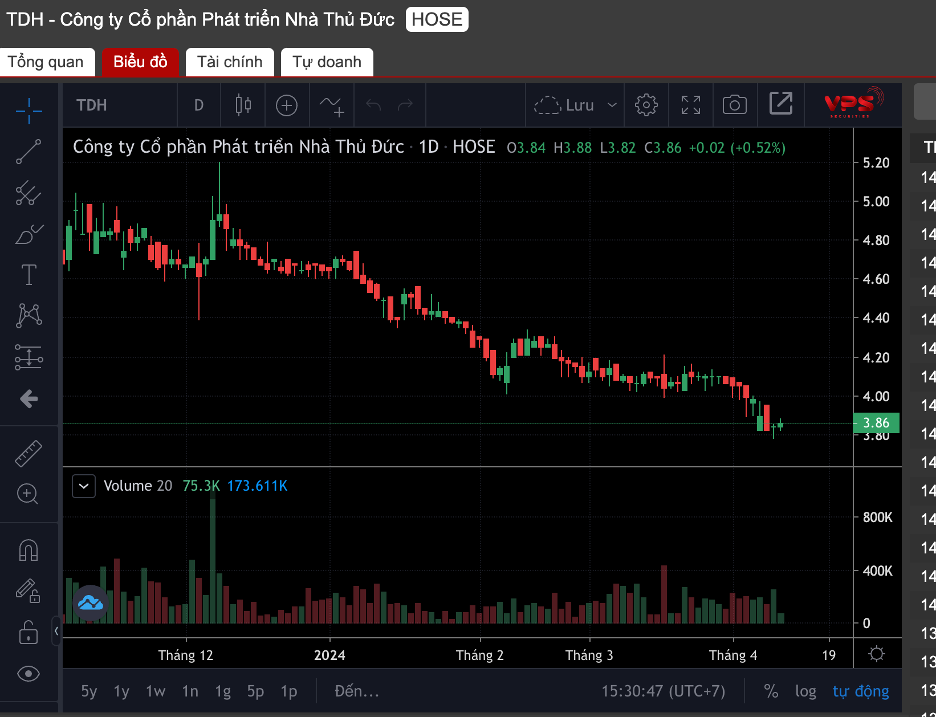The width and height of the screenshot is (936, 718).
Task: Open the indicators menu
Action: coord(331,106)
